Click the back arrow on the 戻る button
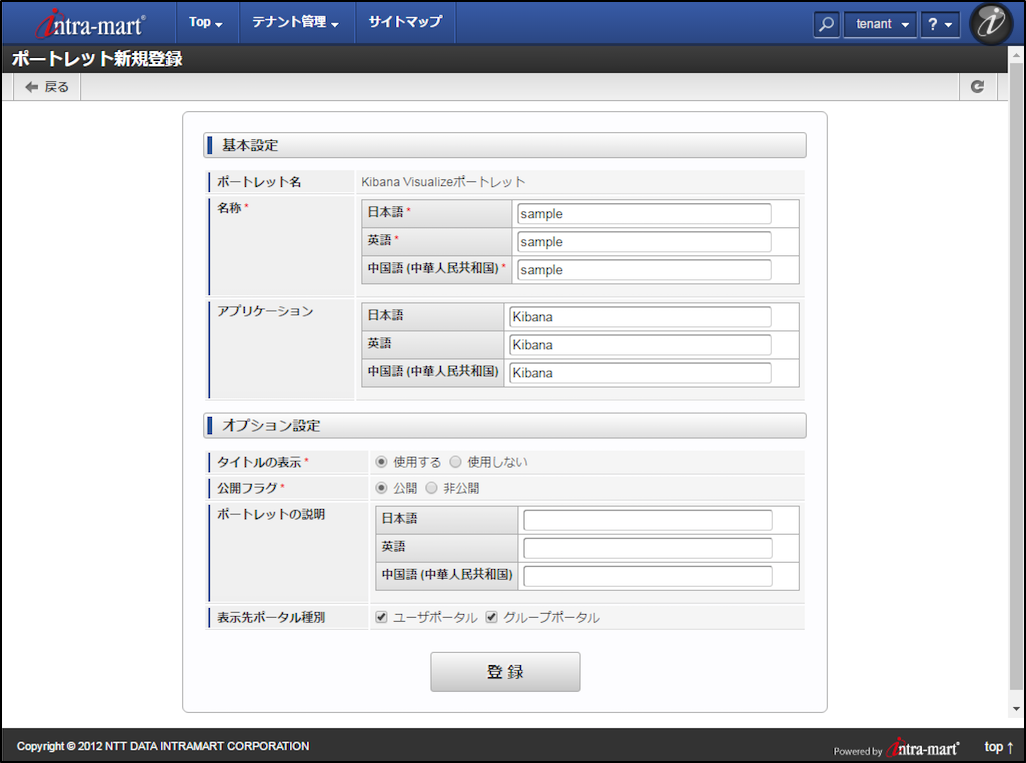The image size is (1026, 763). coord(30,86)
